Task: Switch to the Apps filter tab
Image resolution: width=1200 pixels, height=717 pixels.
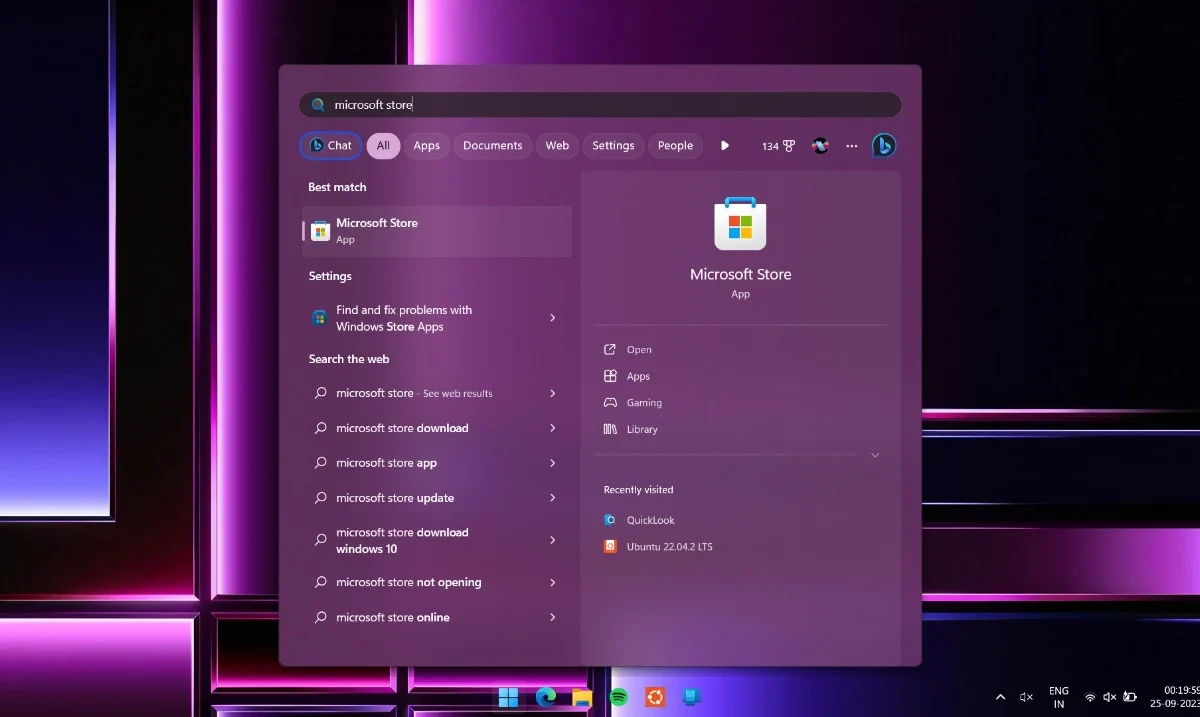Action: (427, 146)
